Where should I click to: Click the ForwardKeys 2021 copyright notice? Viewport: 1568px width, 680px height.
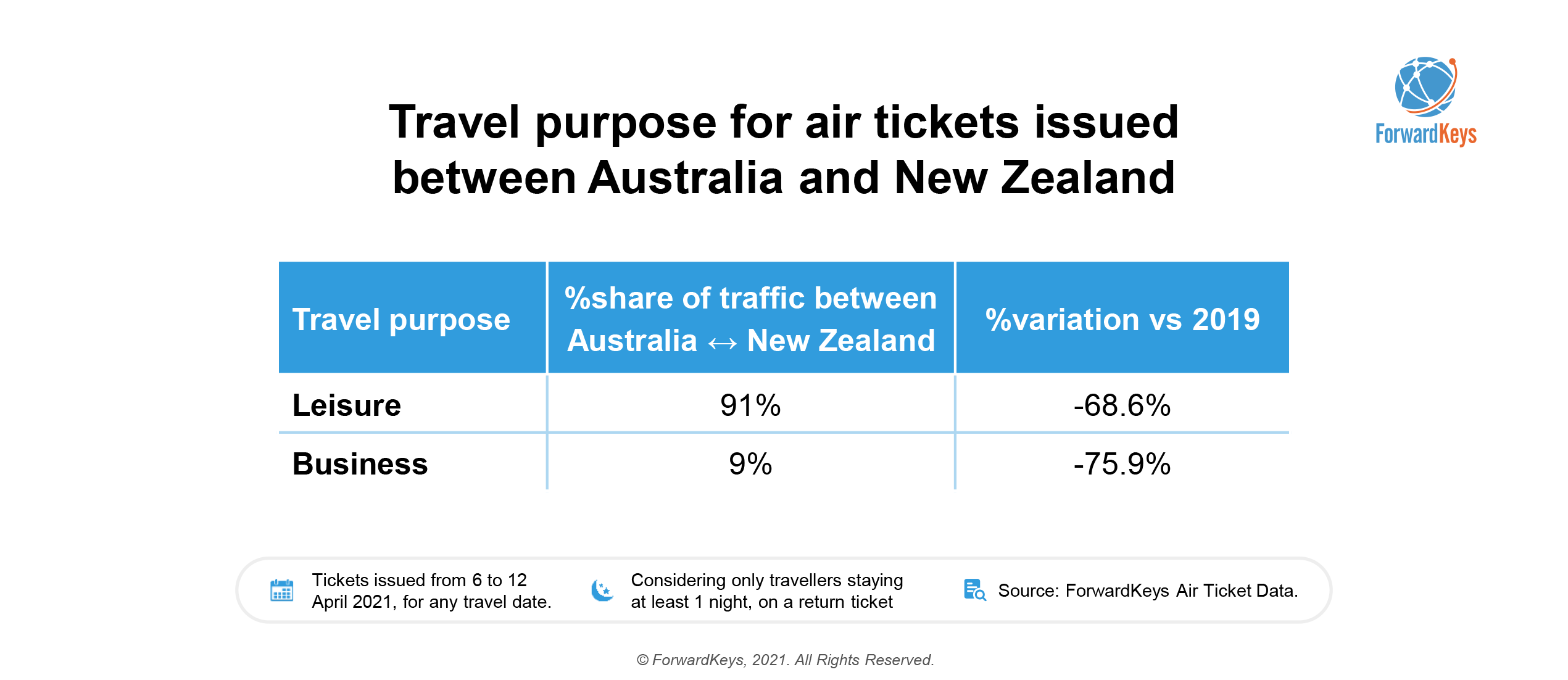785,660
